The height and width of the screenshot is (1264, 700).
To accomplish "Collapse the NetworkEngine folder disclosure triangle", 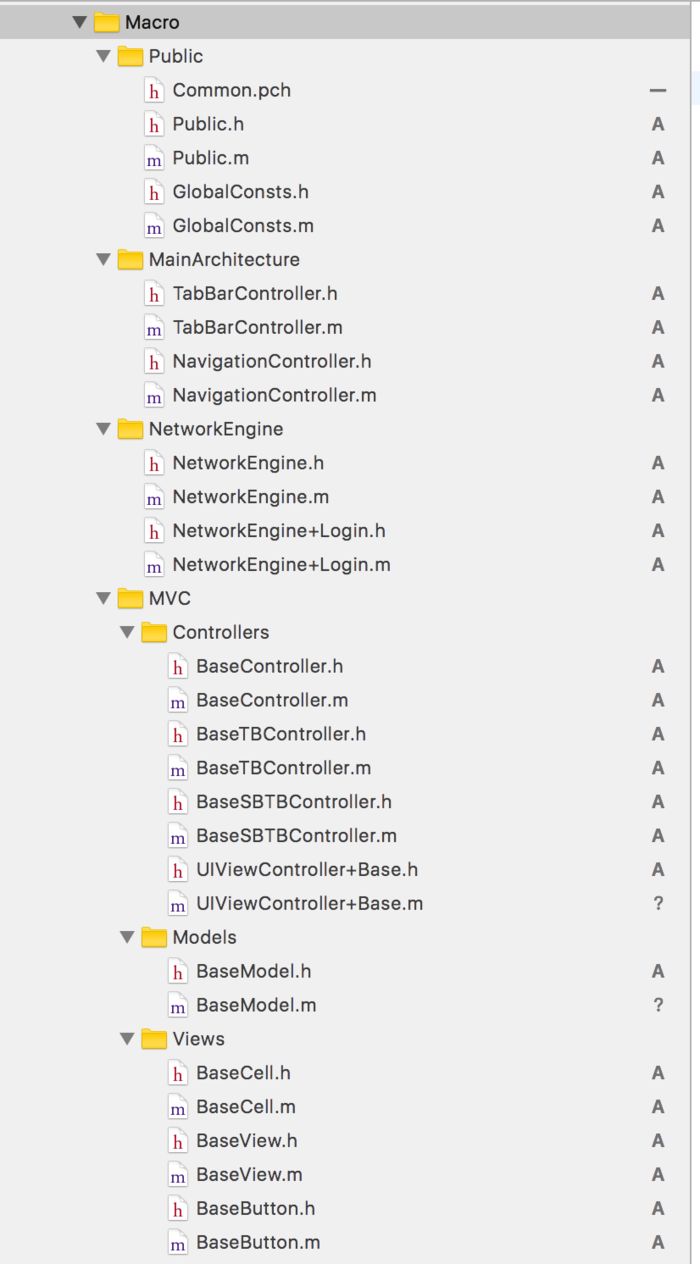I will pos(103,429).
